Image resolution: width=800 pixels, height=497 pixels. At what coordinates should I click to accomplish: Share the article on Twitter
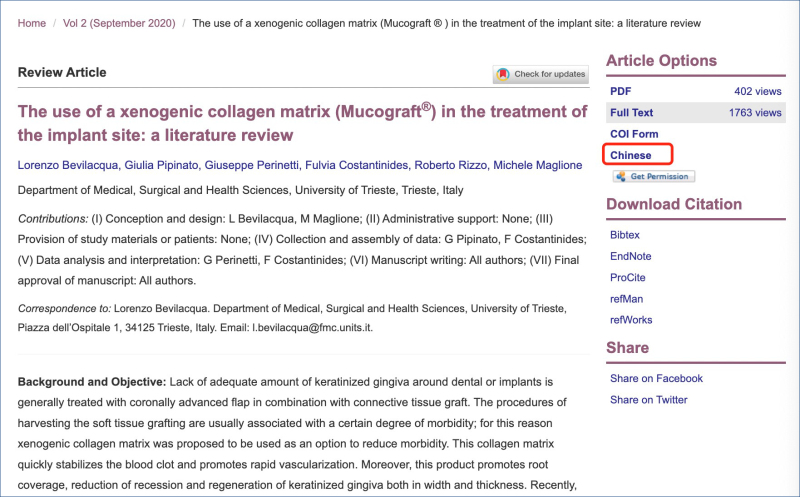(648, 400)
